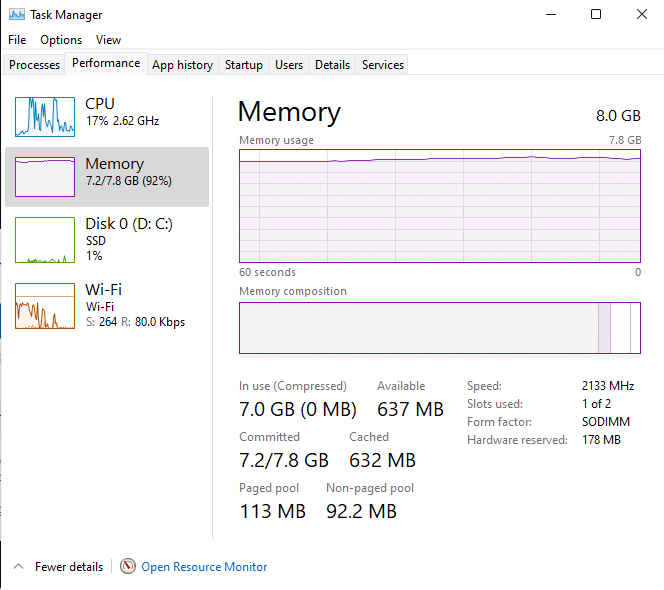Screen dimensions: 664x590
Task: Switch to the Startup tab
Action: (243, 65)
